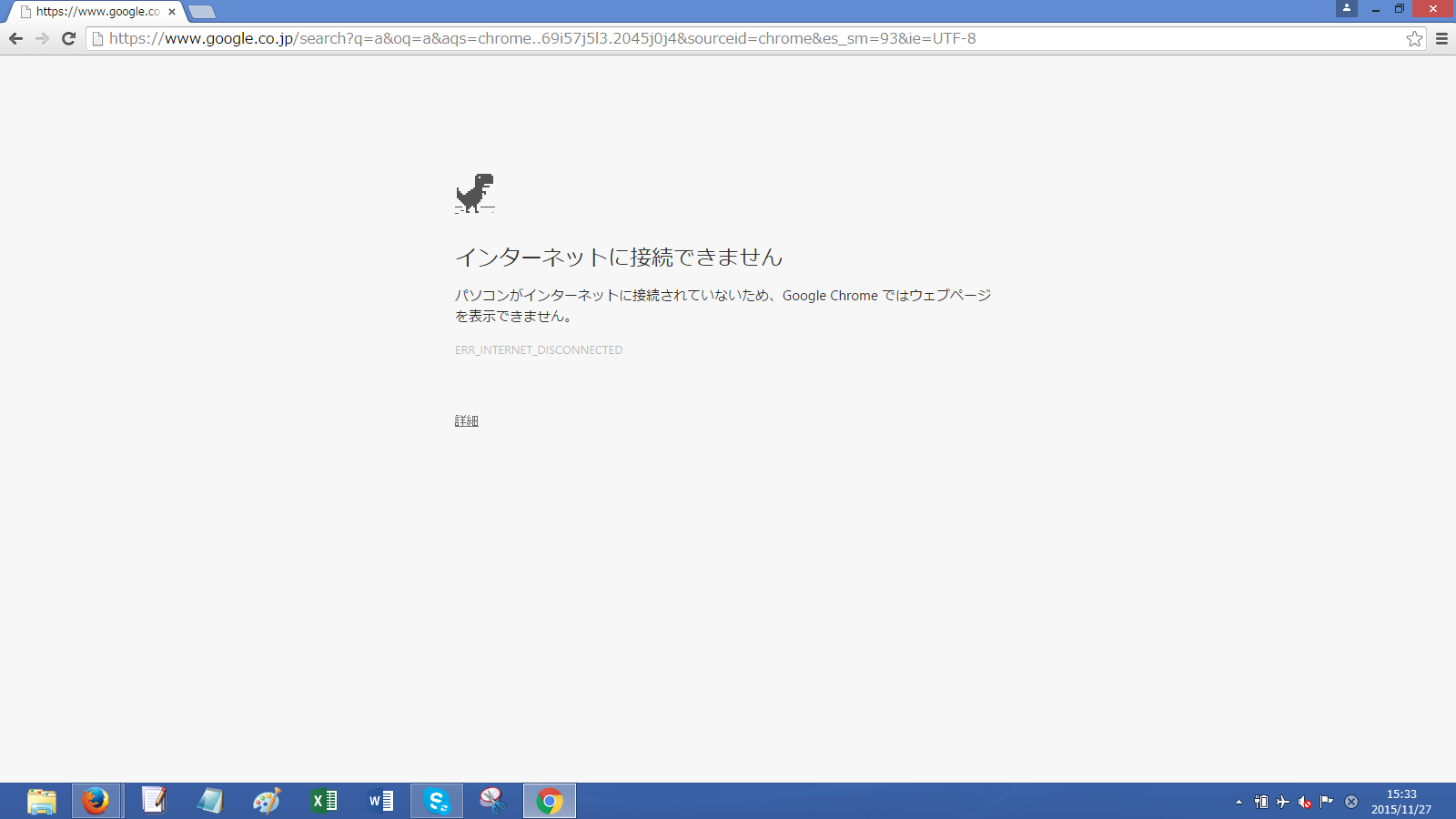Click the forward navigation arrow
The width and height of the screenshot is (1456, 819).
click(x=42, y=38)
